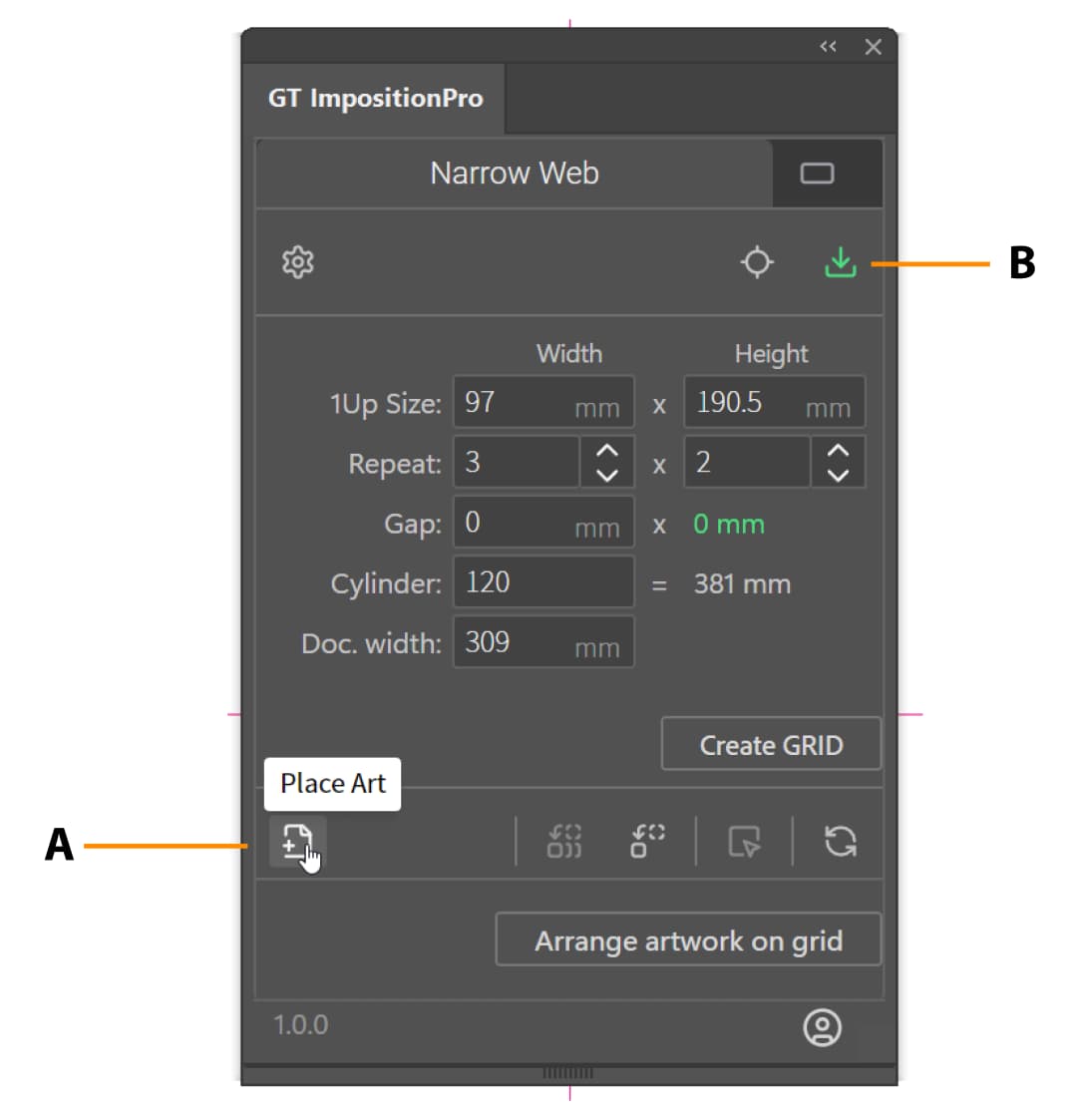Click the refresh arrows icon

[x=841, y=841]
